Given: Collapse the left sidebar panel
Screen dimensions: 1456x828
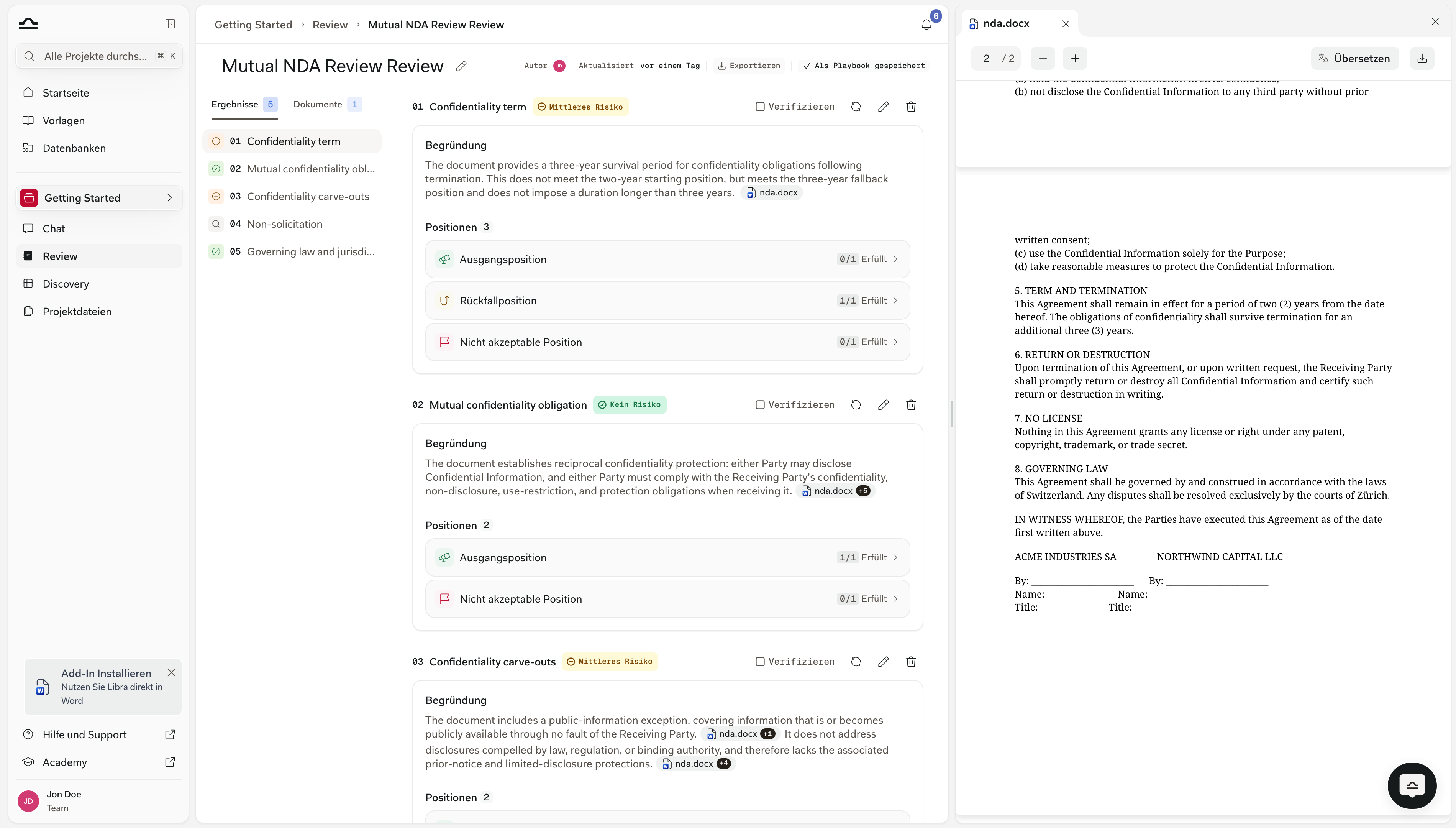Looking at the screenshot, I should tap(170, 24).
